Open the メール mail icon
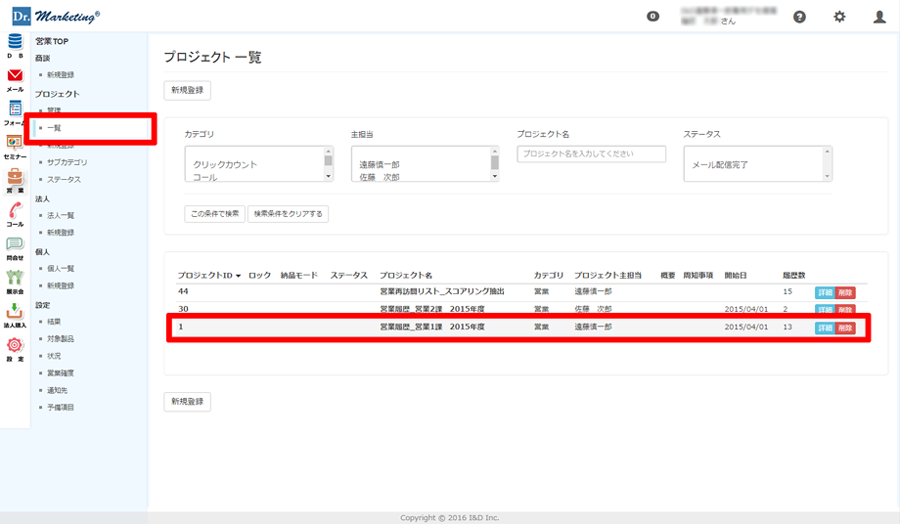Viewport: 900px width, 524px height. 15,76
